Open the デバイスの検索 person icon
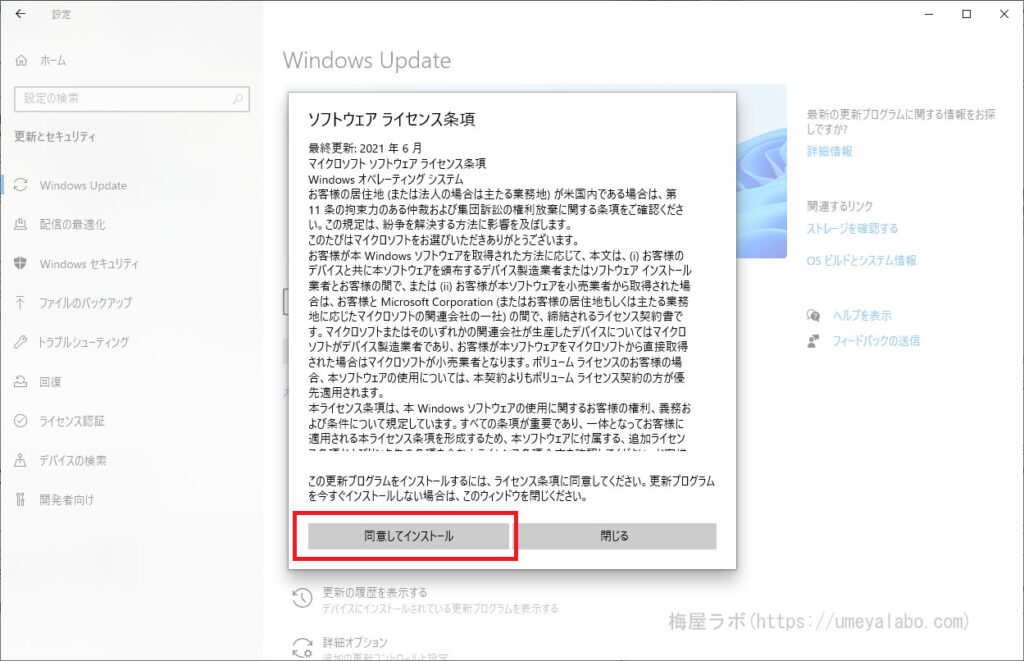The image size is (1024, 661). (x=21, y=460)
